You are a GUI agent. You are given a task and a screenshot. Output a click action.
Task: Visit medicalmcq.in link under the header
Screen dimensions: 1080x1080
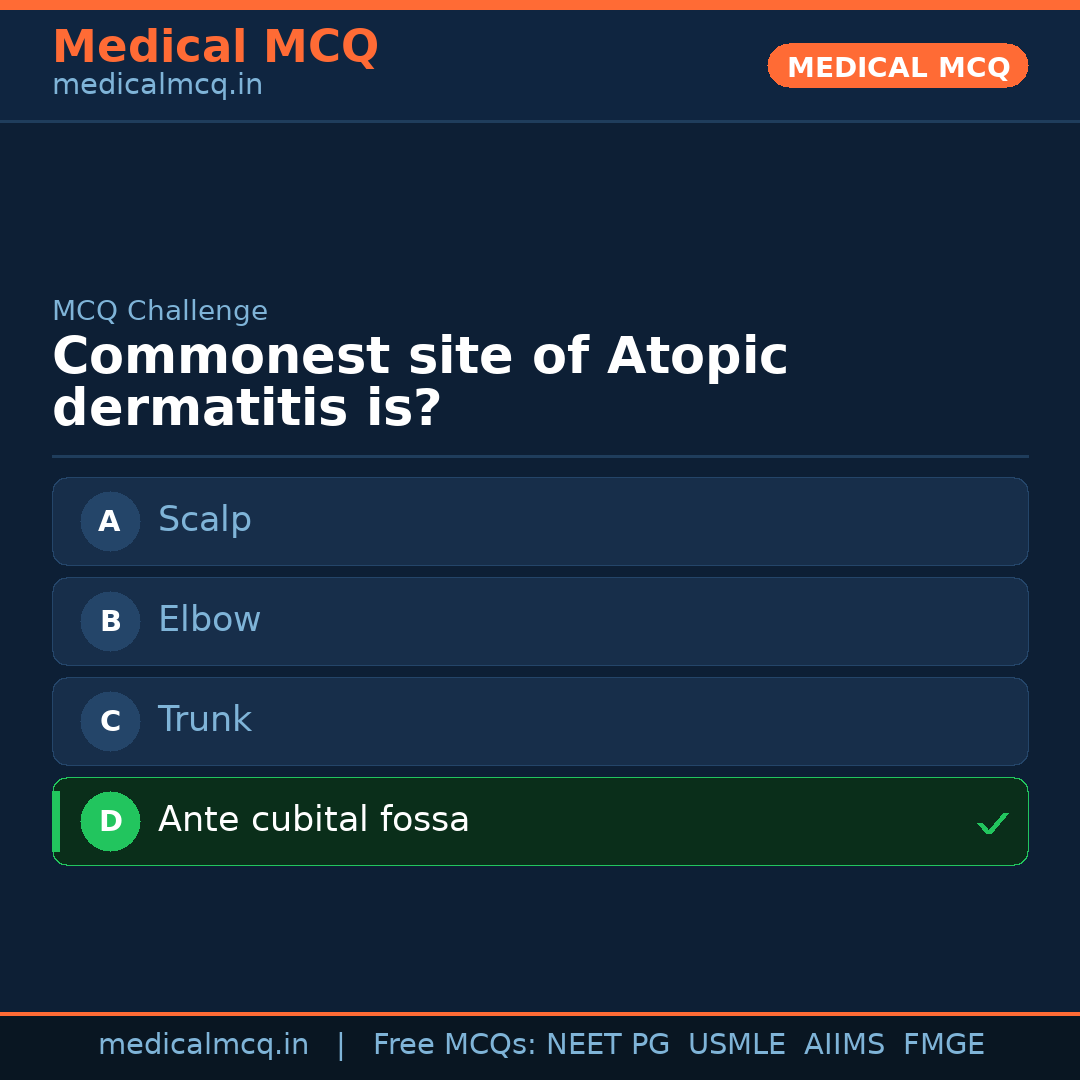[157, 86]
